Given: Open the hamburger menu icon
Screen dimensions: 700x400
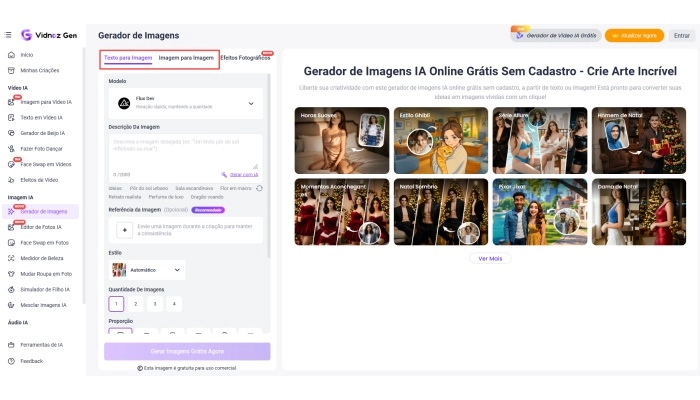Looking at the screenshot, I should coord(8,35).
